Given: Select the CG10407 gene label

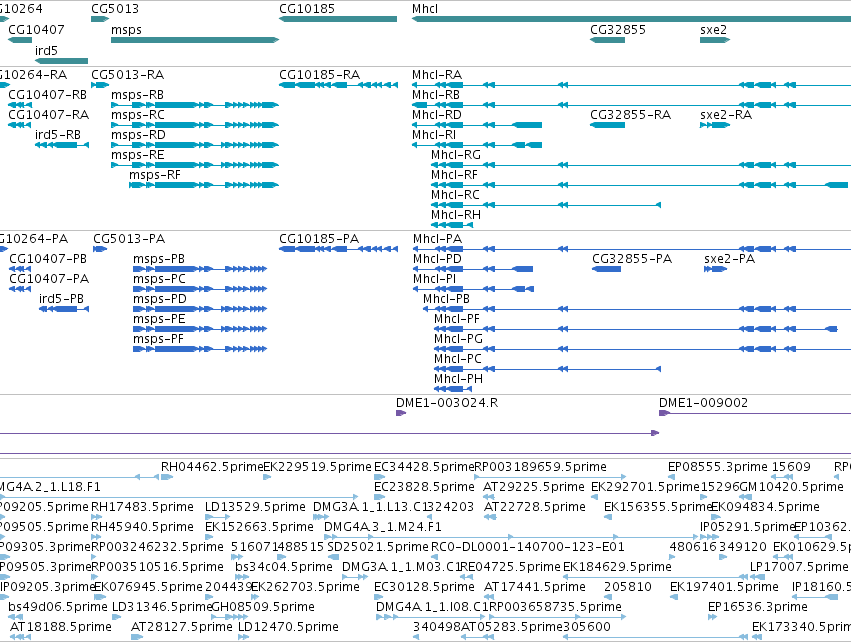Looking at the screenshot, I should pos(36,29).
